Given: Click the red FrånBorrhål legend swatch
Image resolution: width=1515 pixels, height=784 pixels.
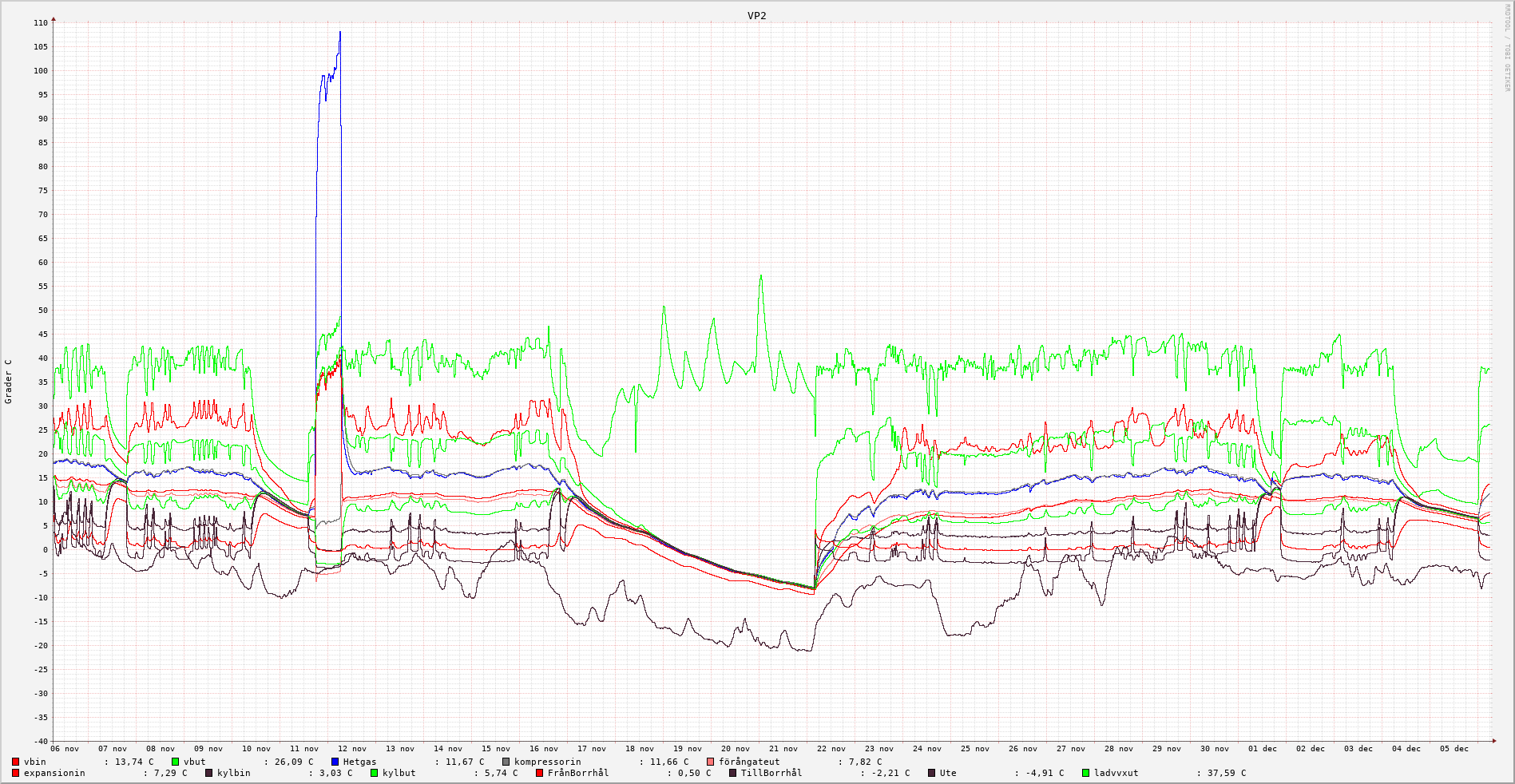Looking at the screenshot, I should tap(539, 773).
